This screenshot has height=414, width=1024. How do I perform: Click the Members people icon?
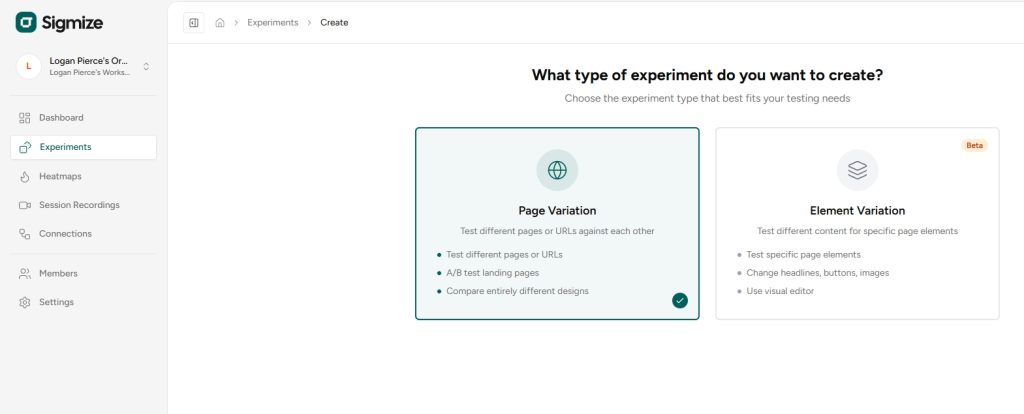pyautogui.click(x=25, y=274)
